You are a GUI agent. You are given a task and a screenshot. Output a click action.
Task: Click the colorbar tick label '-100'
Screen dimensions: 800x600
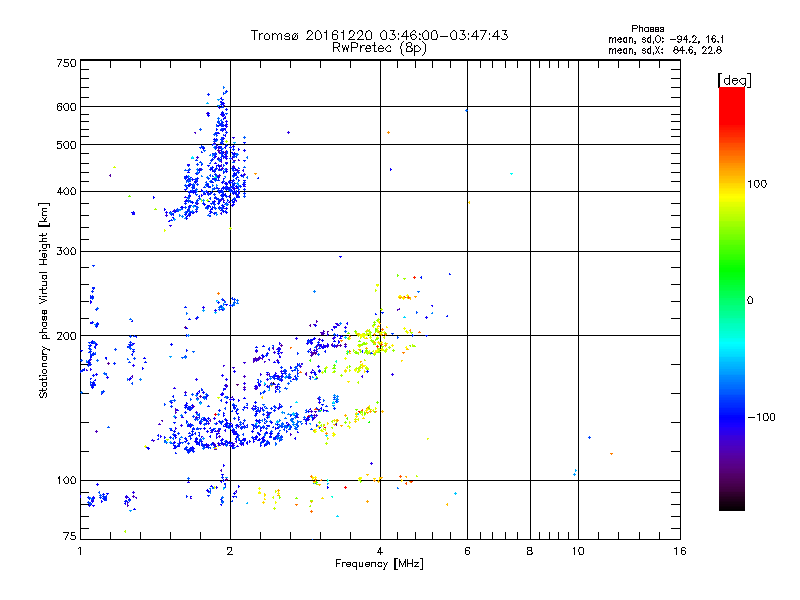point(762,417)
